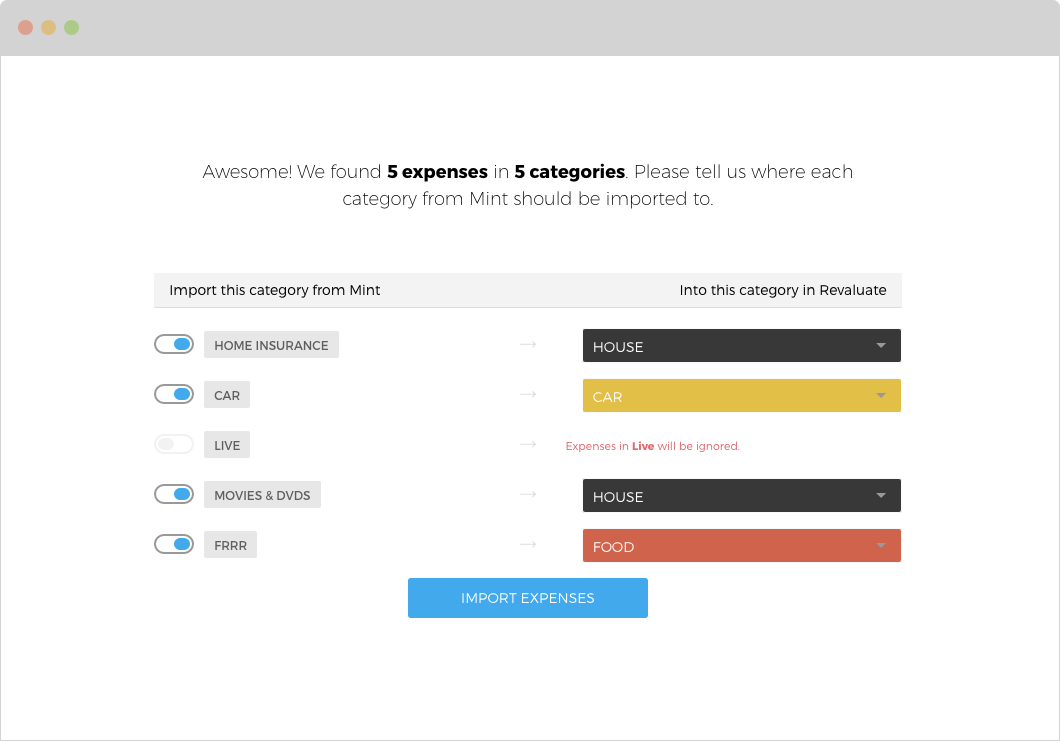Click the Live category tag
This screenshot has width=1060, height=741.
click(227, 445)
